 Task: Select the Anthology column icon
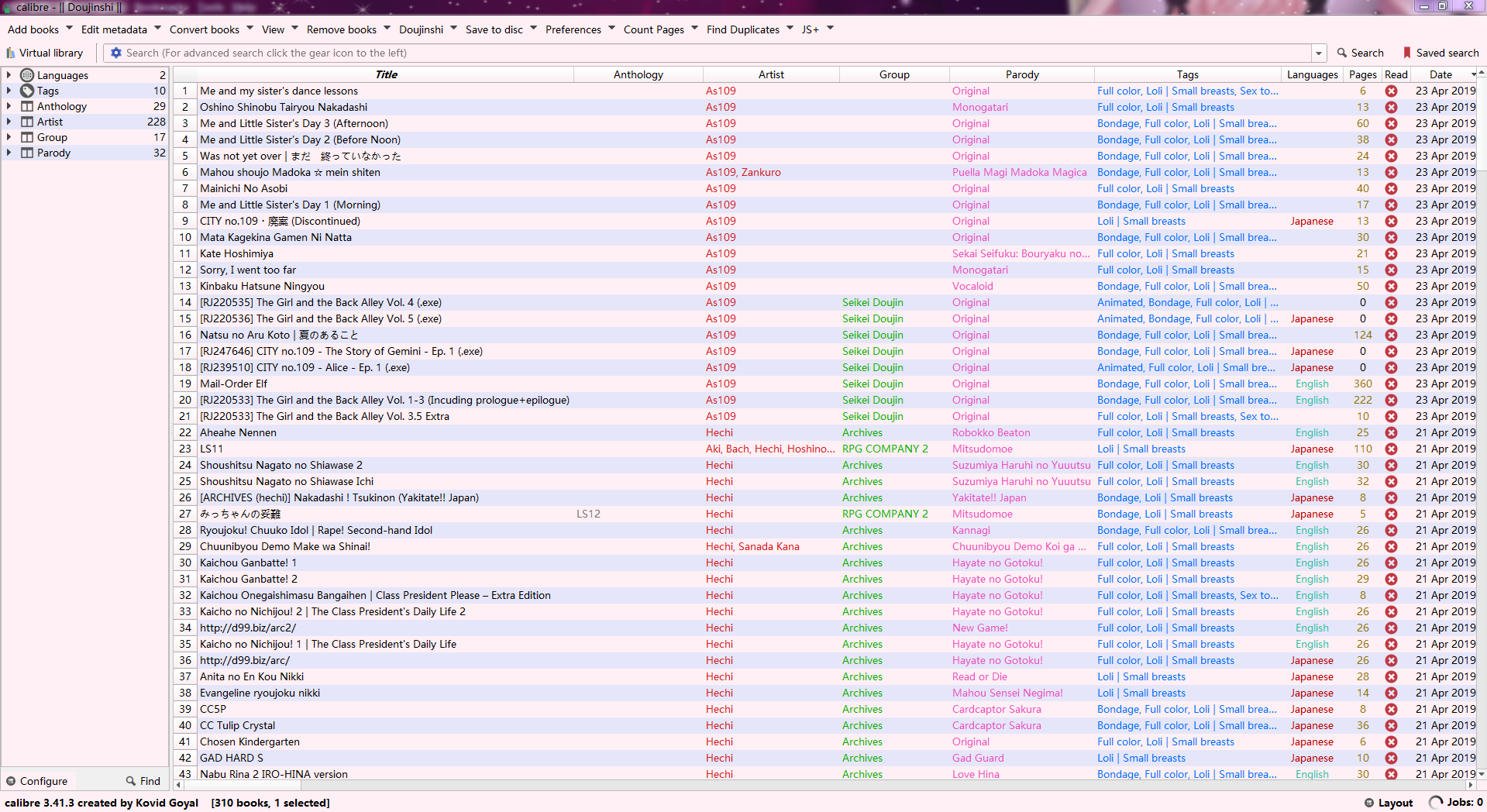click(x=27, y=106)
